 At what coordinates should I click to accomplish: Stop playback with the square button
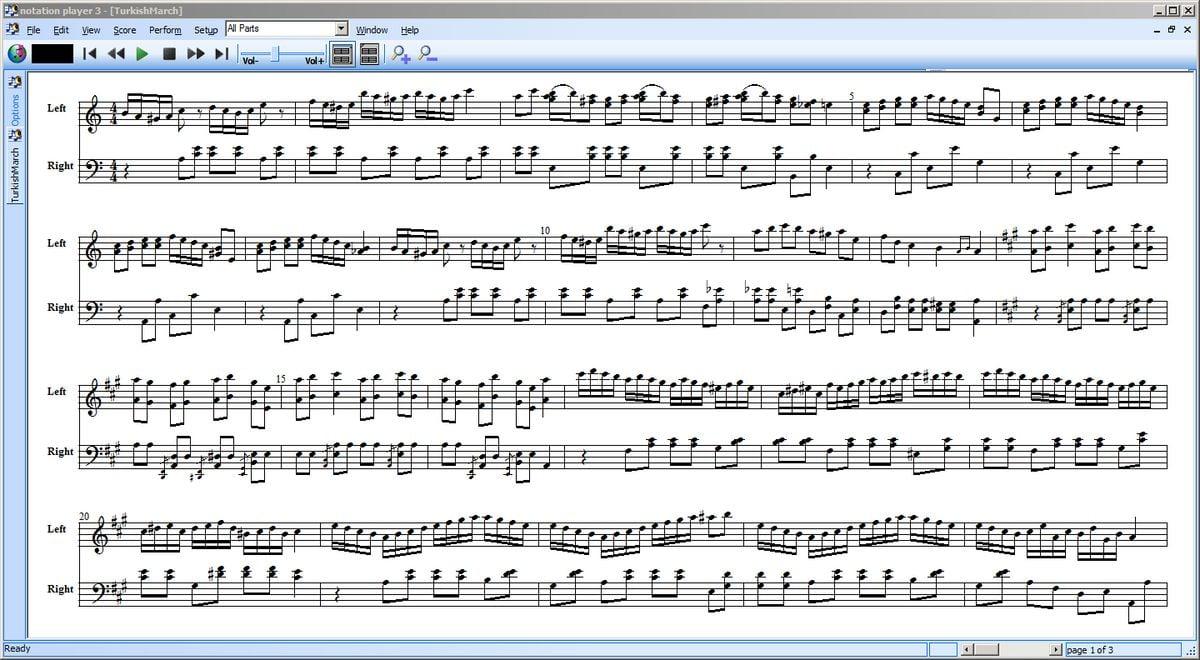[x=169, y=53]
